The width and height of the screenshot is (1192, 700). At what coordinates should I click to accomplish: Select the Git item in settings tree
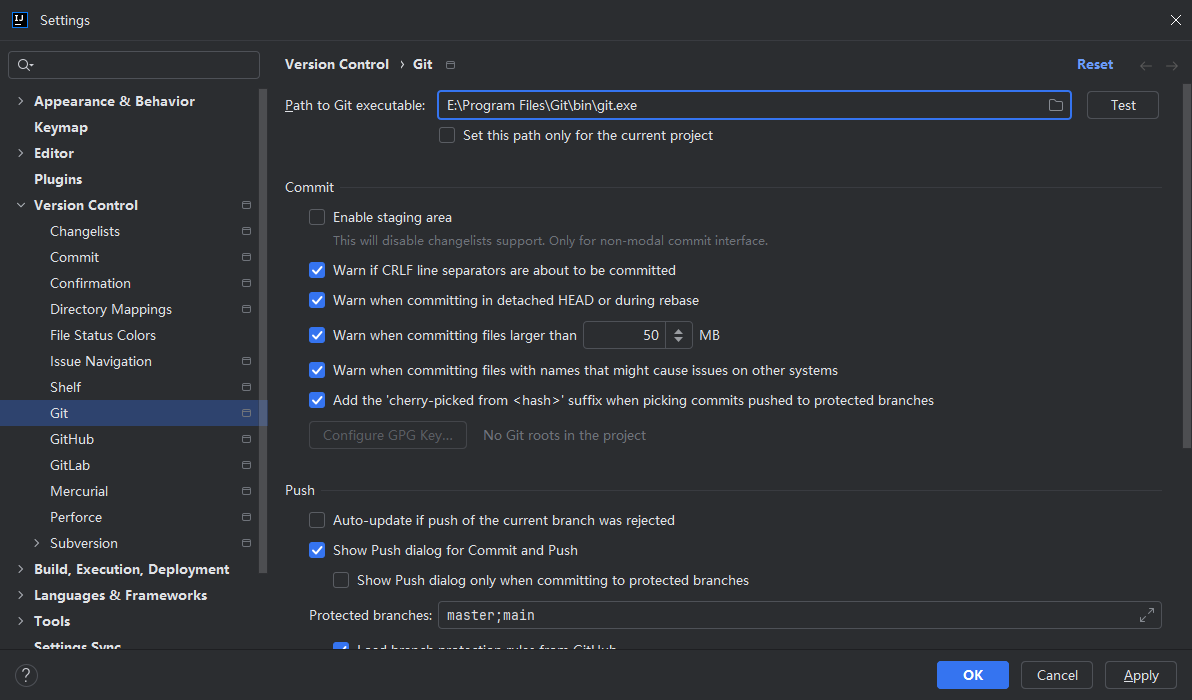(x=133, y=413)
